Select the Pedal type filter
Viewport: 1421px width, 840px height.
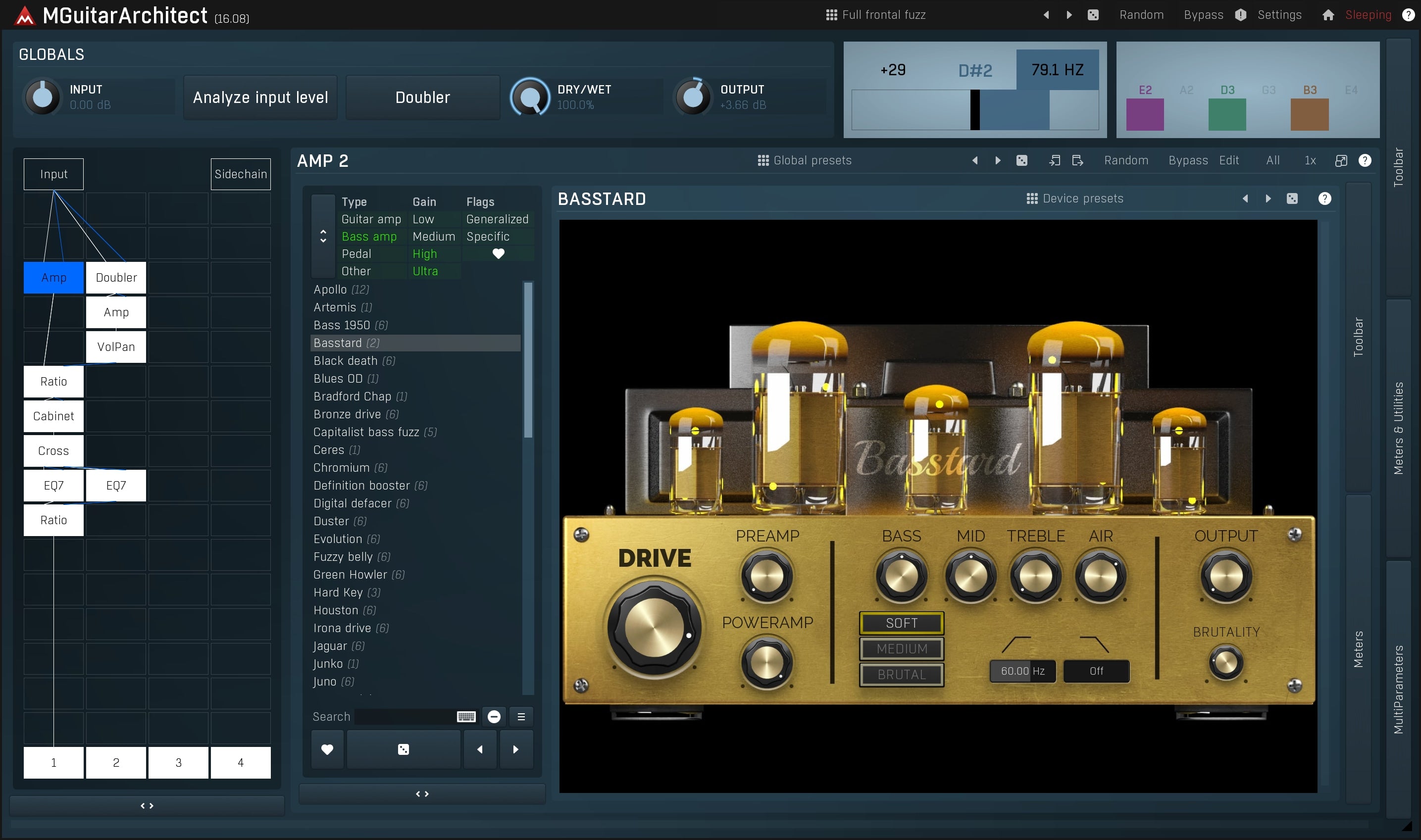[x=356, y=253]
